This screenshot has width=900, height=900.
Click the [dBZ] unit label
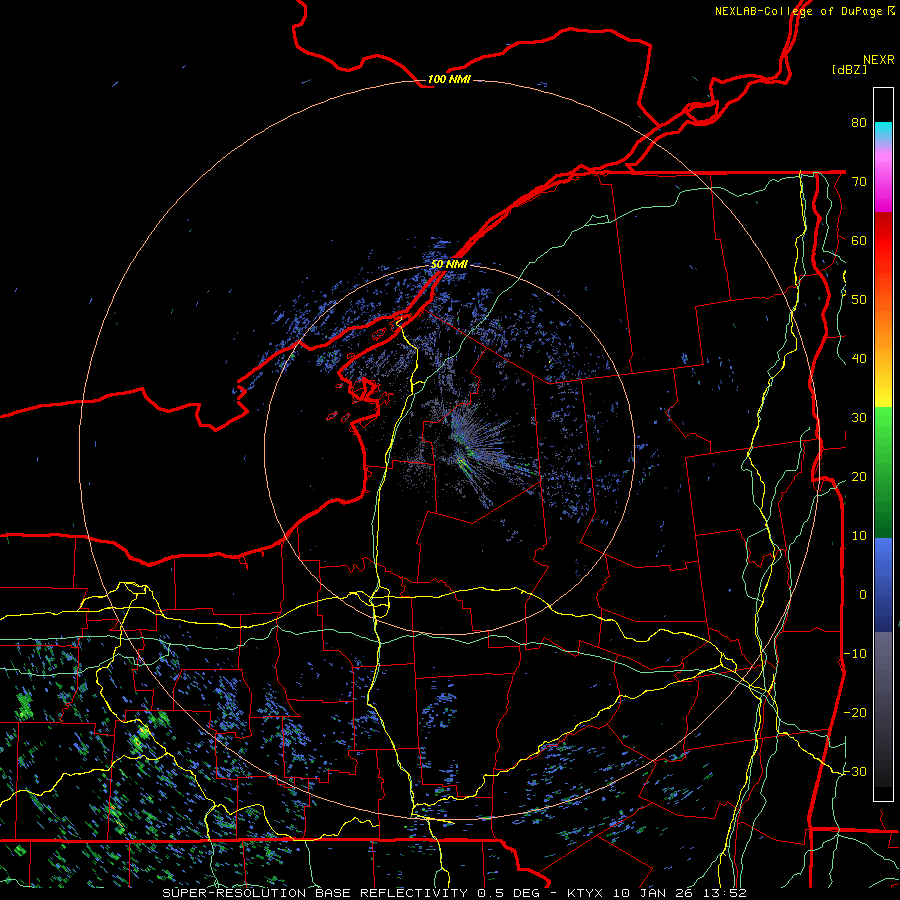(849, 70)
